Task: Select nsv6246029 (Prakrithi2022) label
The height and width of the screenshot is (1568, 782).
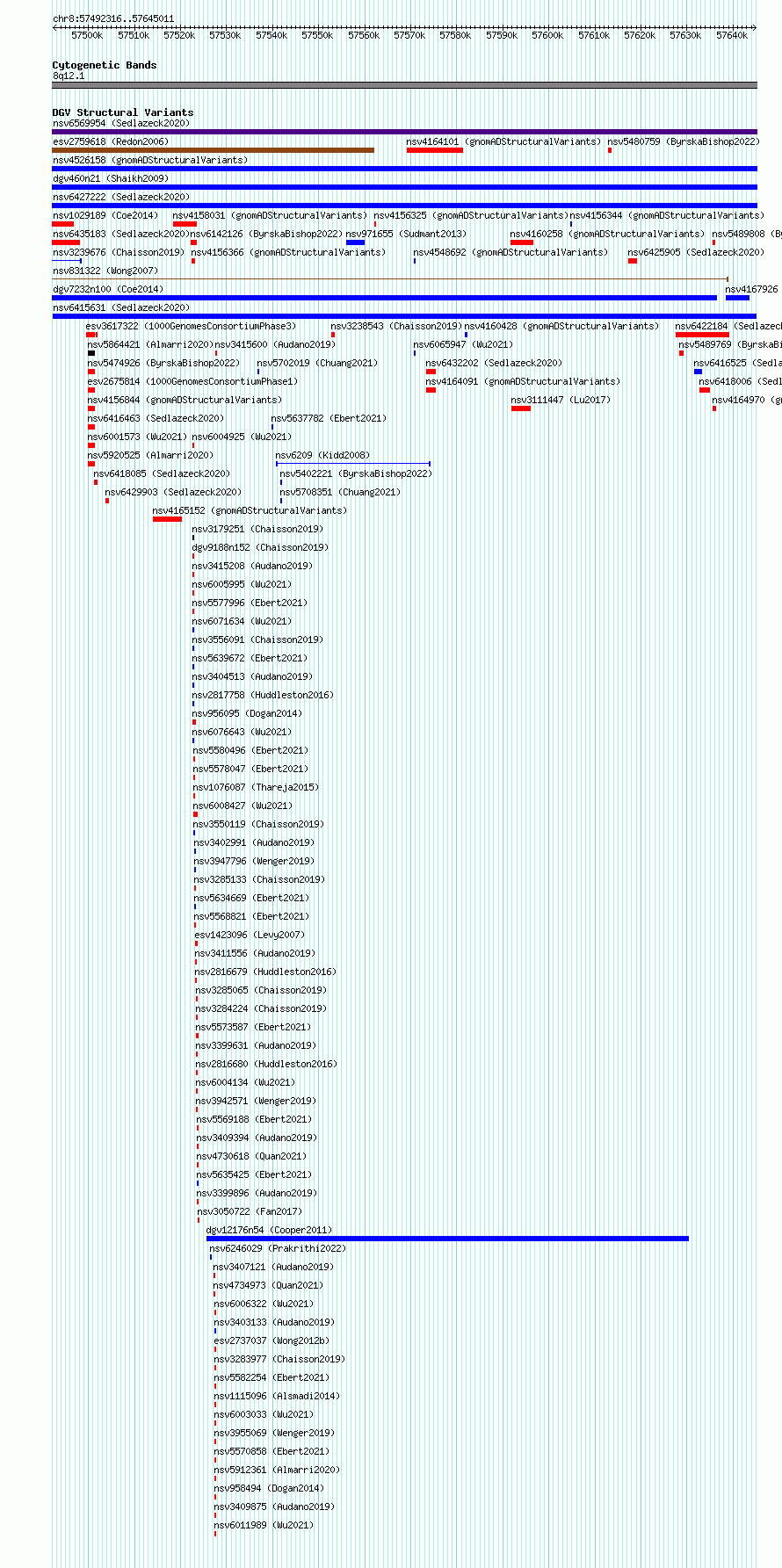Action: tap(278, 1248)
